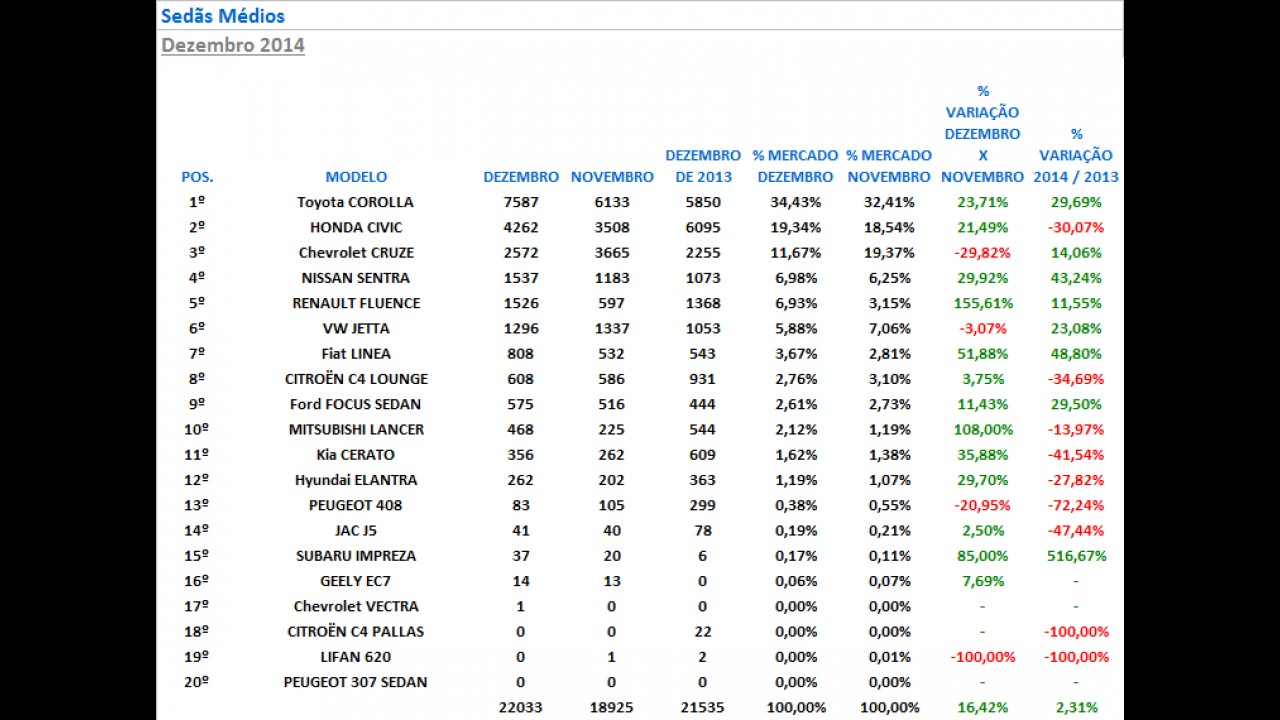Select the 'VW JETTA' model cell
This screenshot has height=720, width=1280.
pos(356,328)
